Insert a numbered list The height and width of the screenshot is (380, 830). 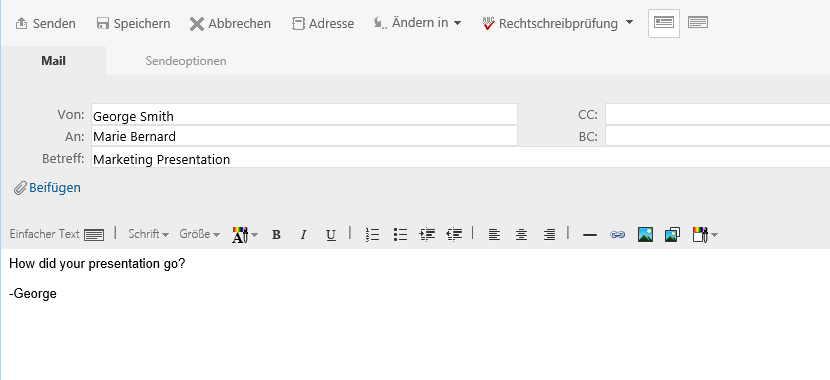click(x=373, y=235)
